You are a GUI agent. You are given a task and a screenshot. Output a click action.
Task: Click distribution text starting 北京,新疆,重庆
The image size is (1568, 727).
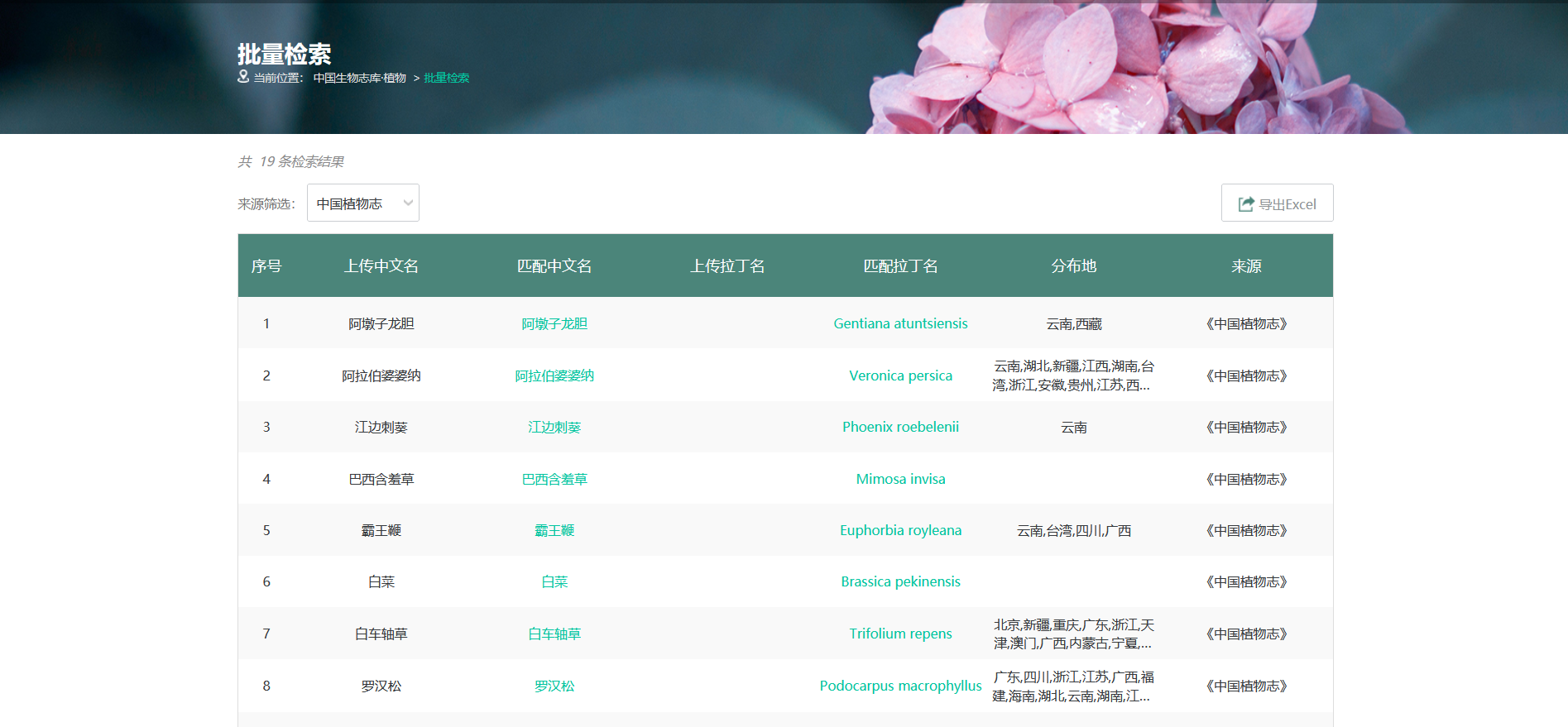pos(1072,634)
